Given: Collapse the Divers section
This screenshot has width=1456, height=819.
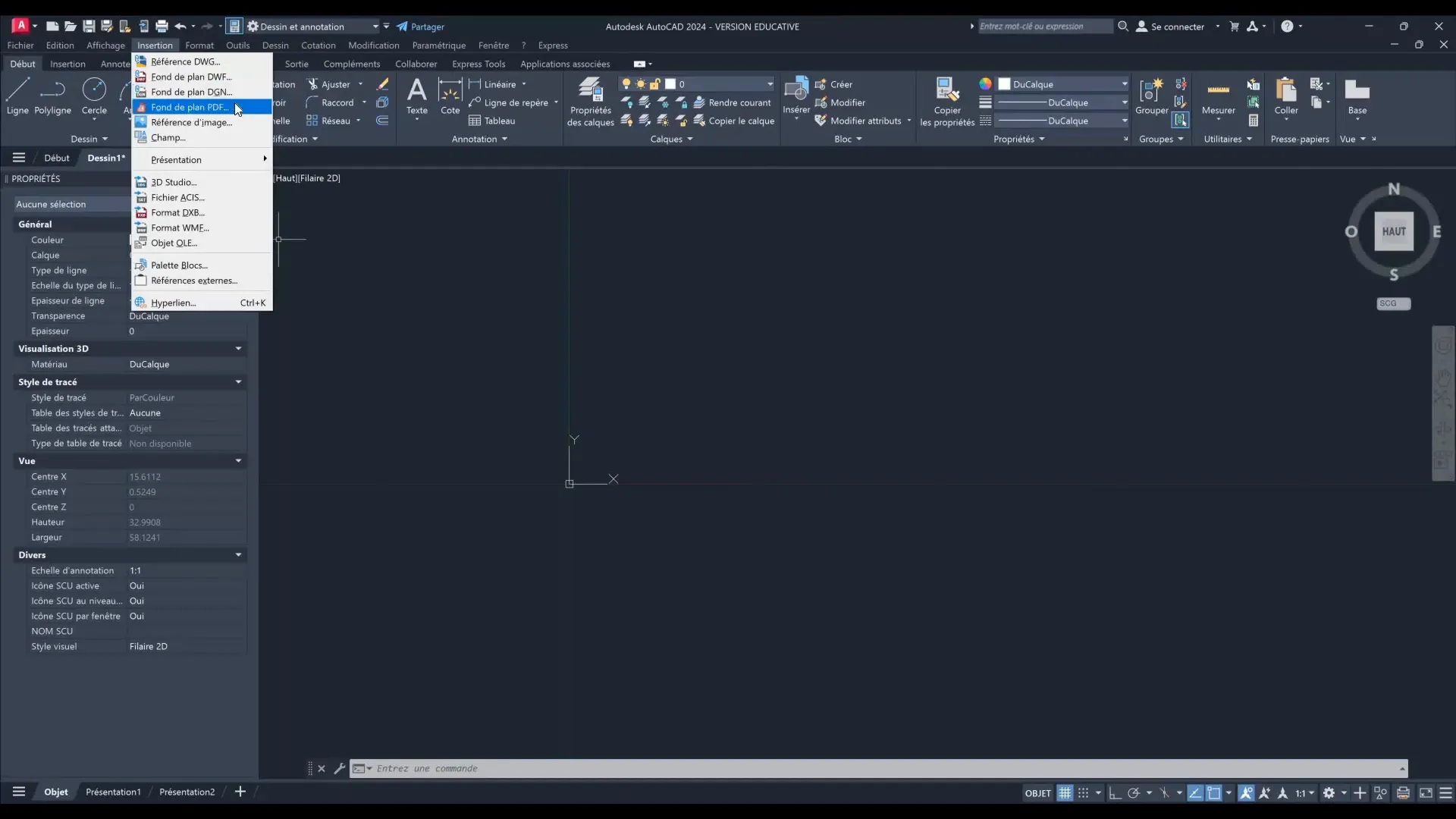Looking at the screenshot, I should point(238,555).
